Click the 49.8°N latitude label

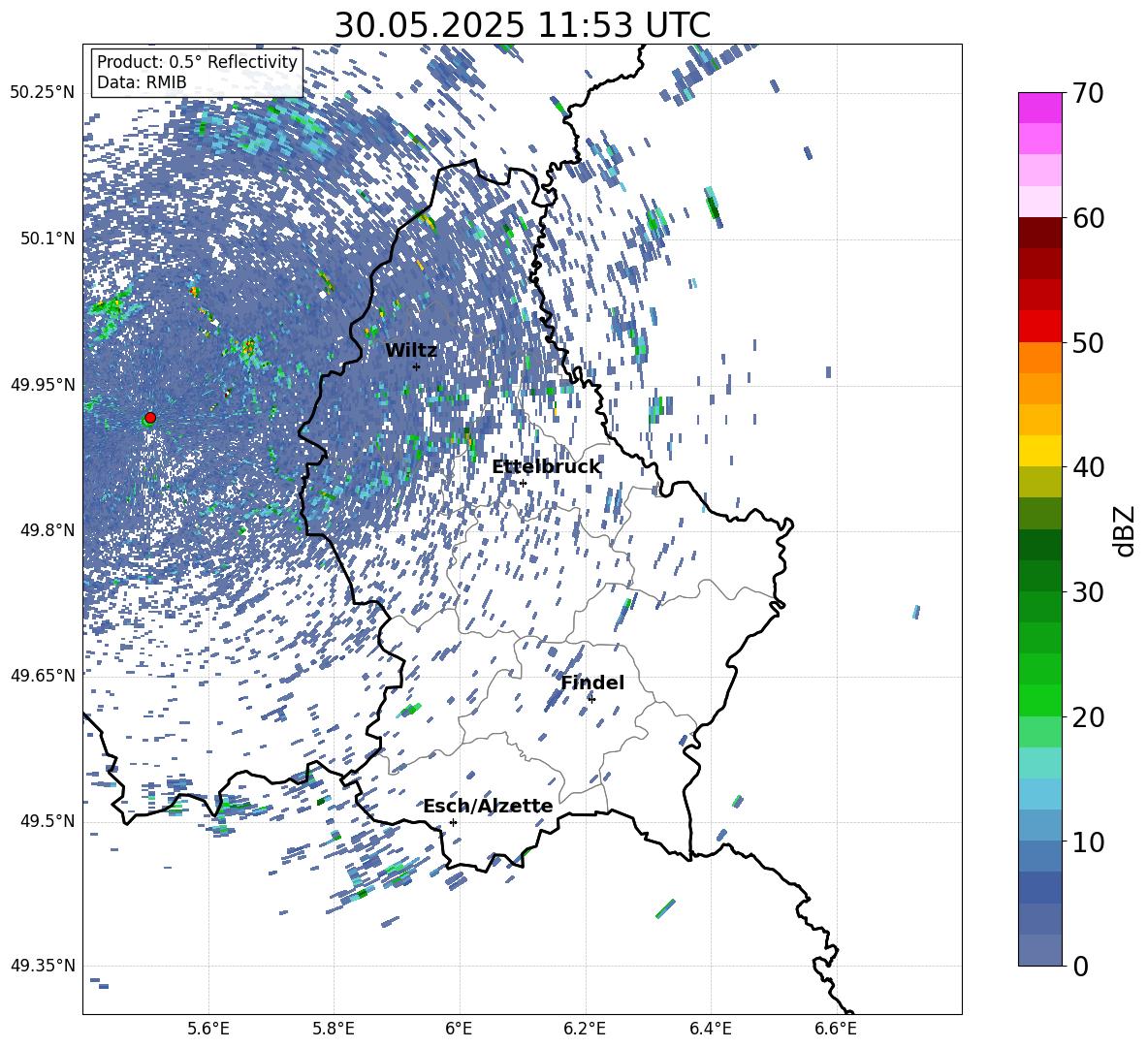(48, 530)
